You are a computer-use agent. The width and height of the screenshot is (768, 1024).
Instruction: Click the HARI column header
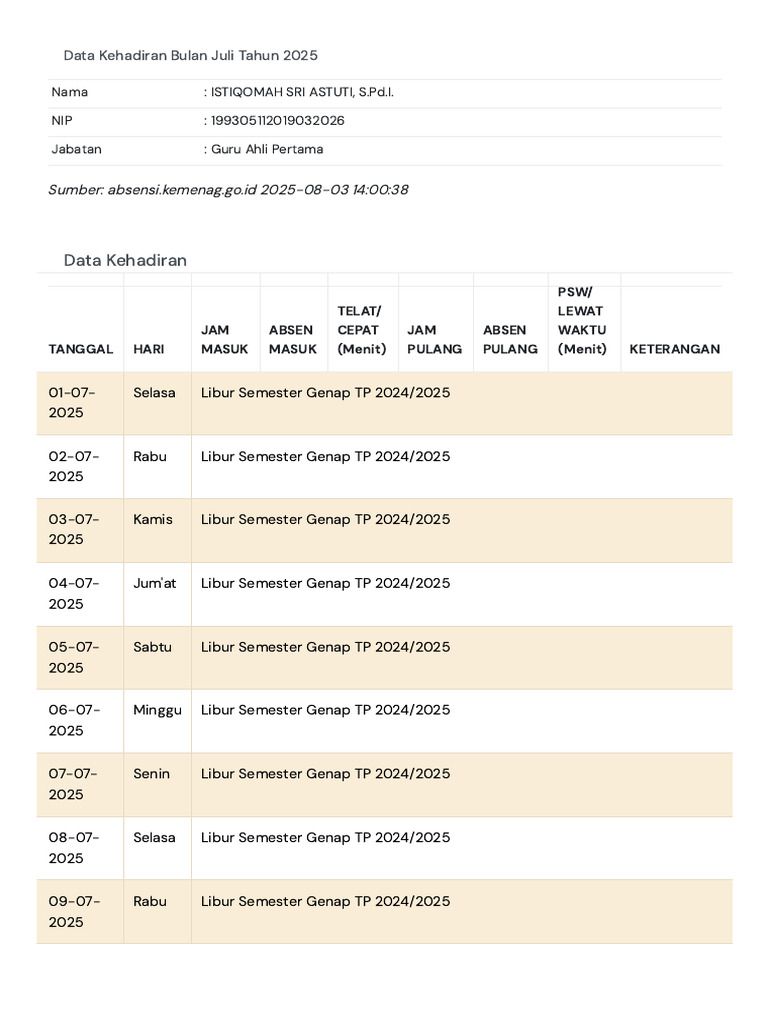click(x=149, y=349)
